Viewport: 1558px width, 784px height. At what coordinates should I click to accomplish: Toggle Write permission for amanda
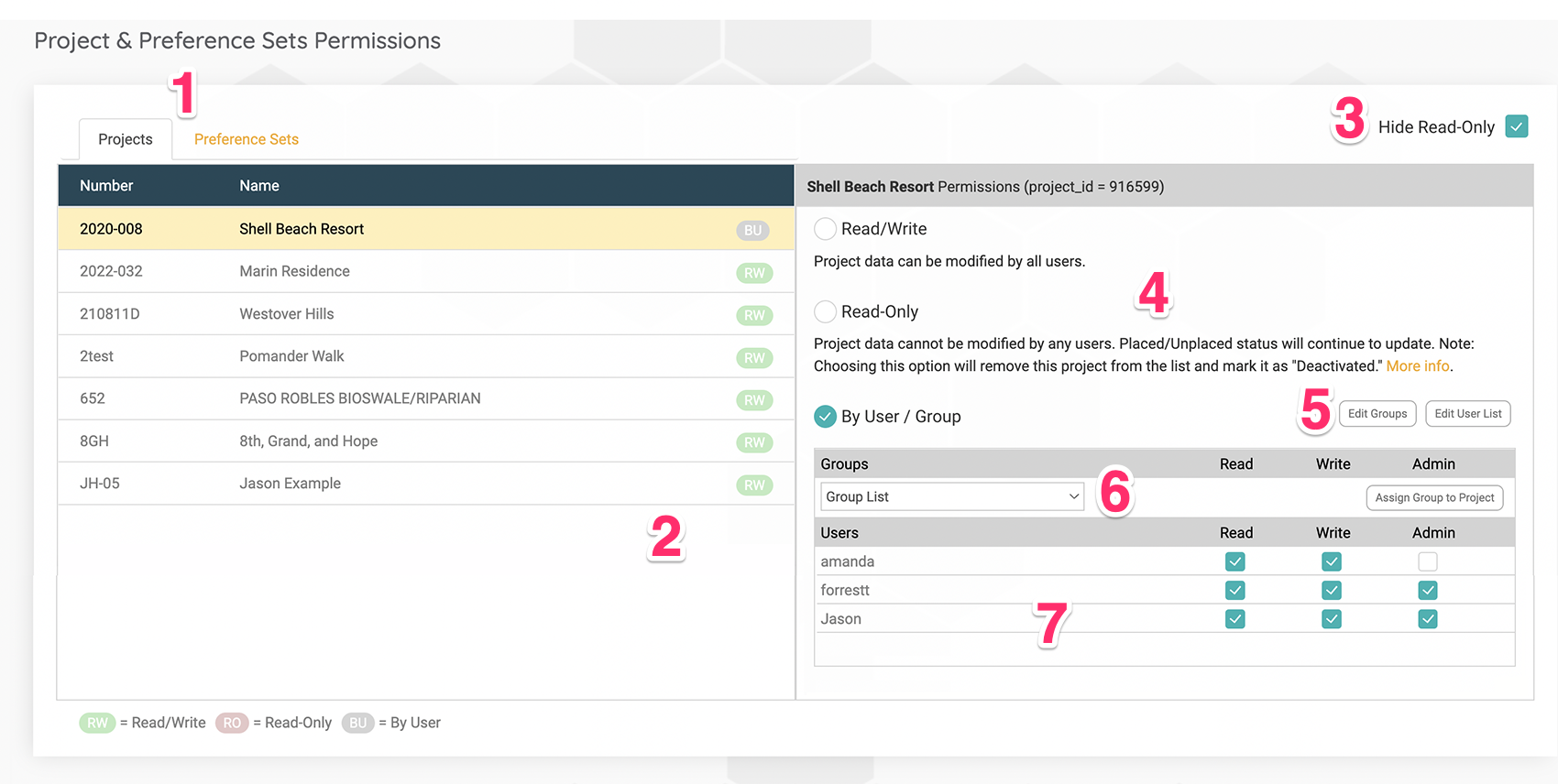click(1332, 561)
